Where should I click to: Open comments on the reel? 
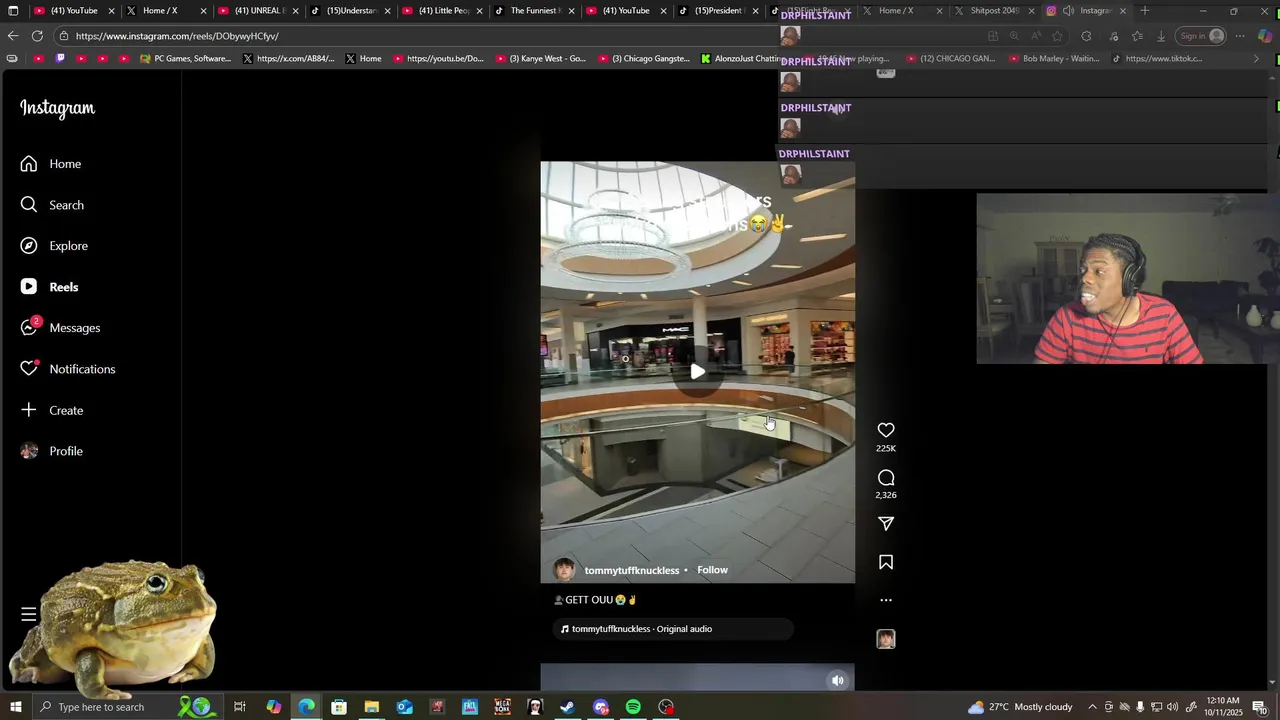(886, 478)
